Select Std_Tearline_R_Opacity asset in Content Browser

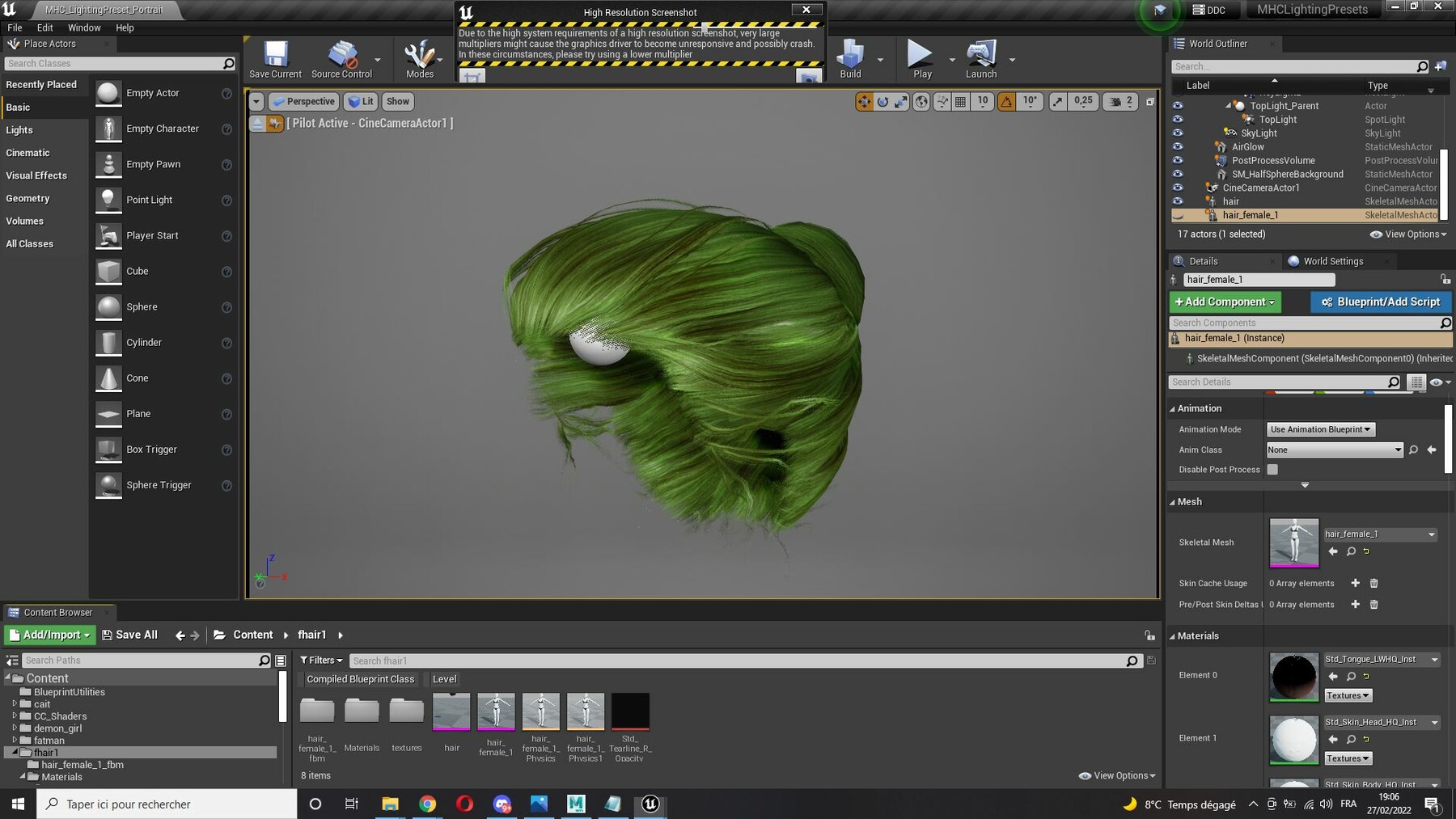click(x=629, y=727)
